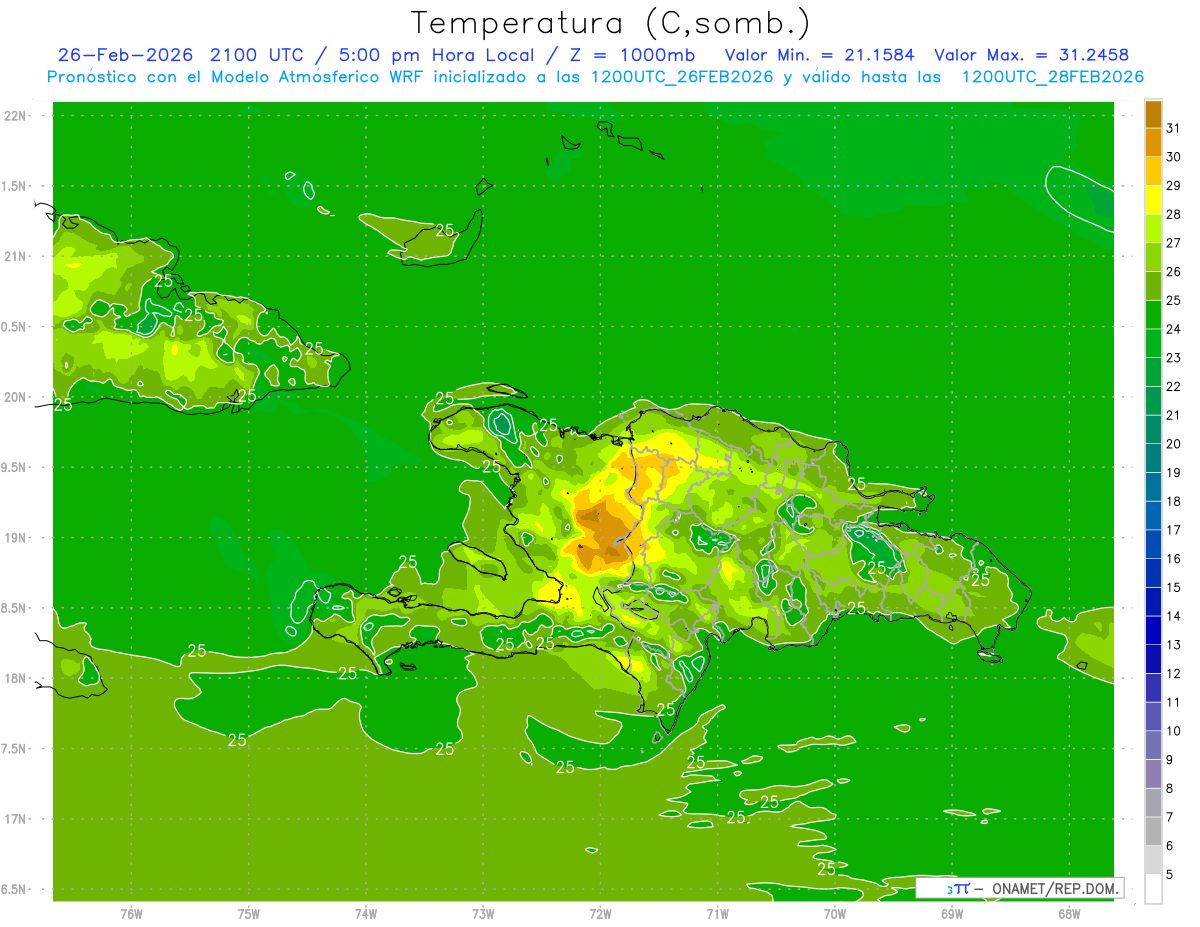Click the legend value "24"
The image size is (1200, 927).
pyautogui.click(x=1173, y=329)
